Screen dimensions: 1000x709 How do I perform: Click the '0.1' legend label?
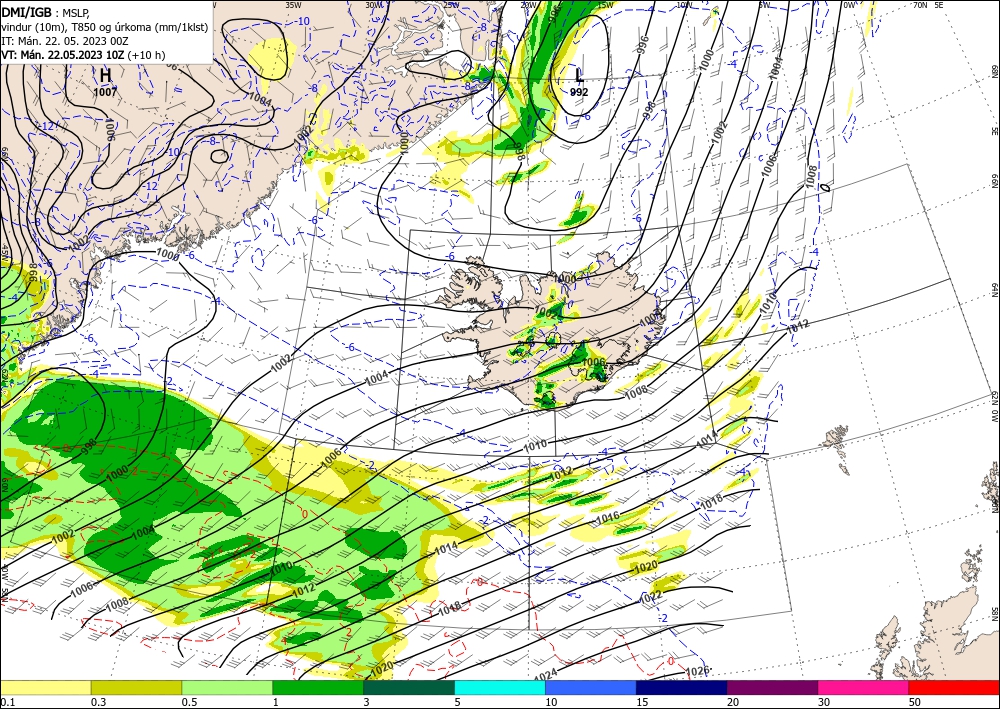pyautogui.click(x=7, y=702)
